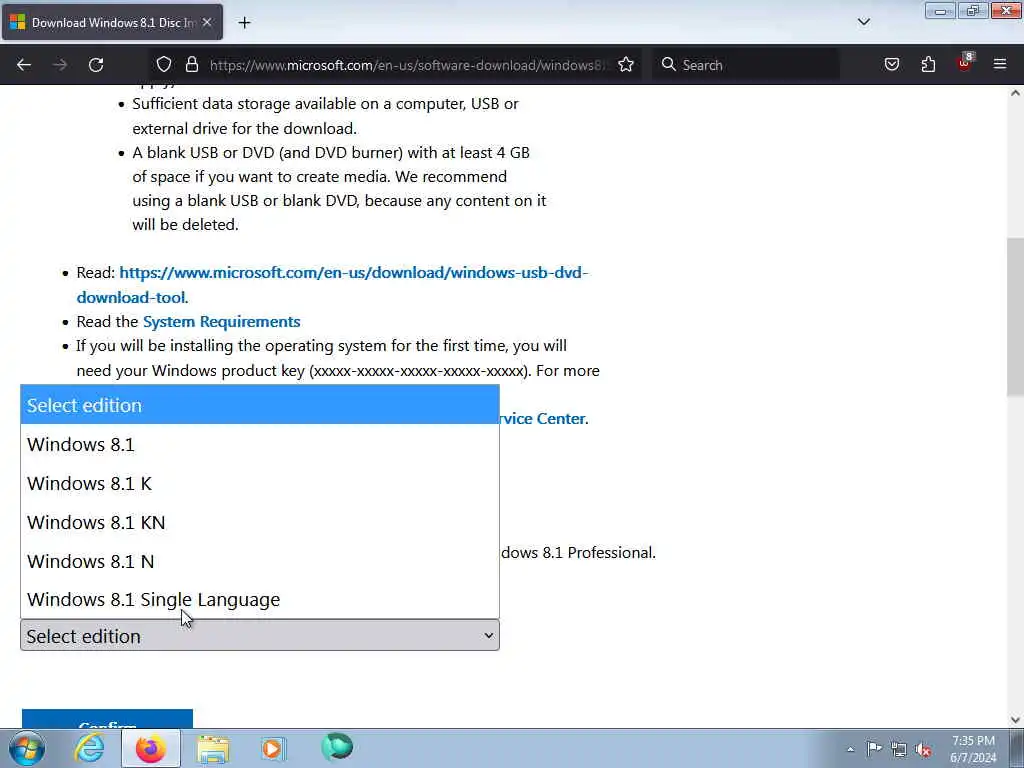Click the Firefox taskbar icon
Viewport: 1024px width, 768px height.
[x=151, y=748]
